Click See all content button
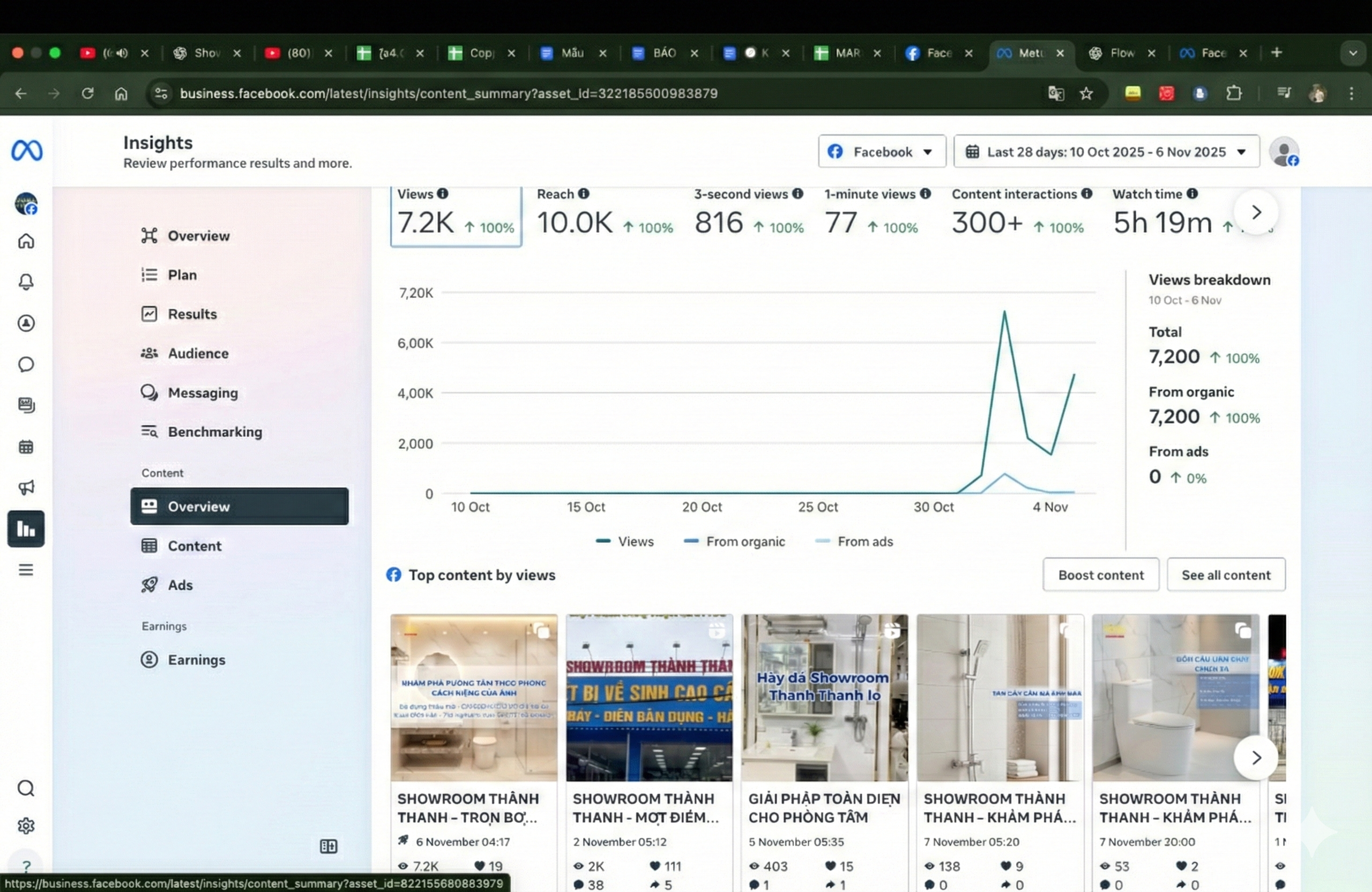This screenshot has width=1372, height=892. pos(1226,575)
